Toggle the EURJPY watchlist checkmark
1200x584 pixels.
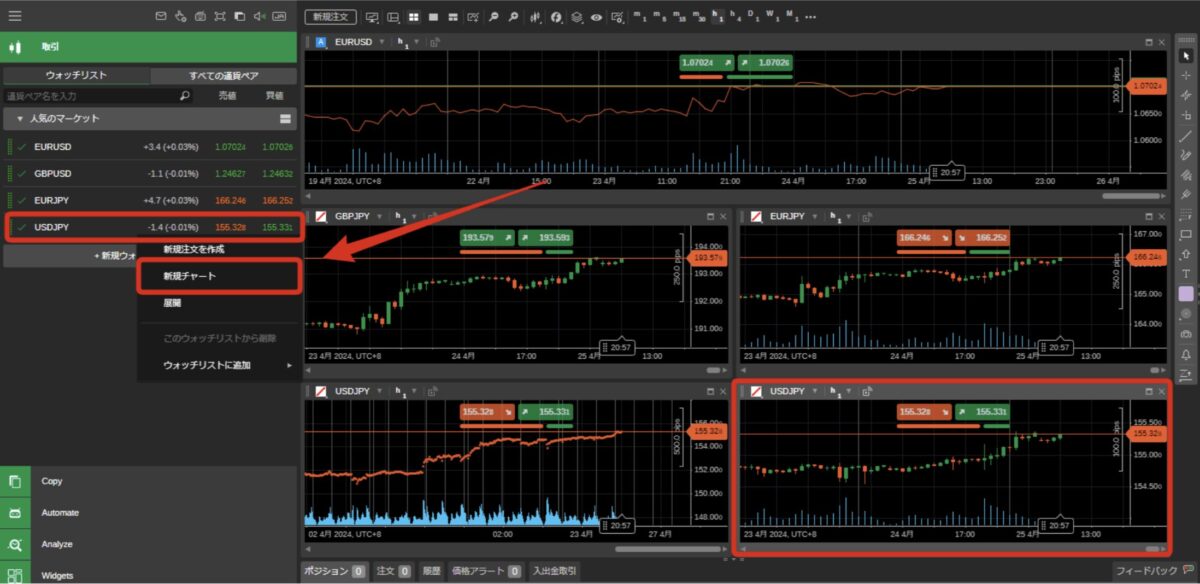pos(22,200)
